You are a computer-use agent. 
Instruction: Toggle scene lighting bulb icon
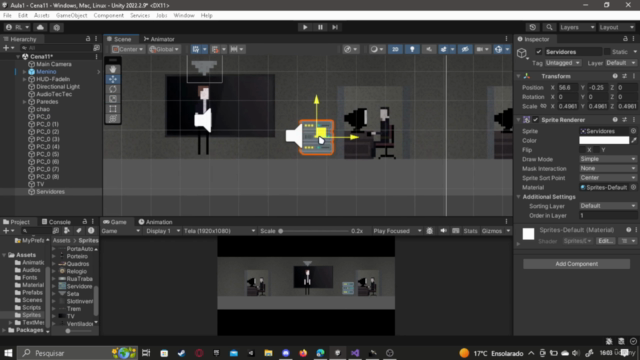(x=412, y=49)
